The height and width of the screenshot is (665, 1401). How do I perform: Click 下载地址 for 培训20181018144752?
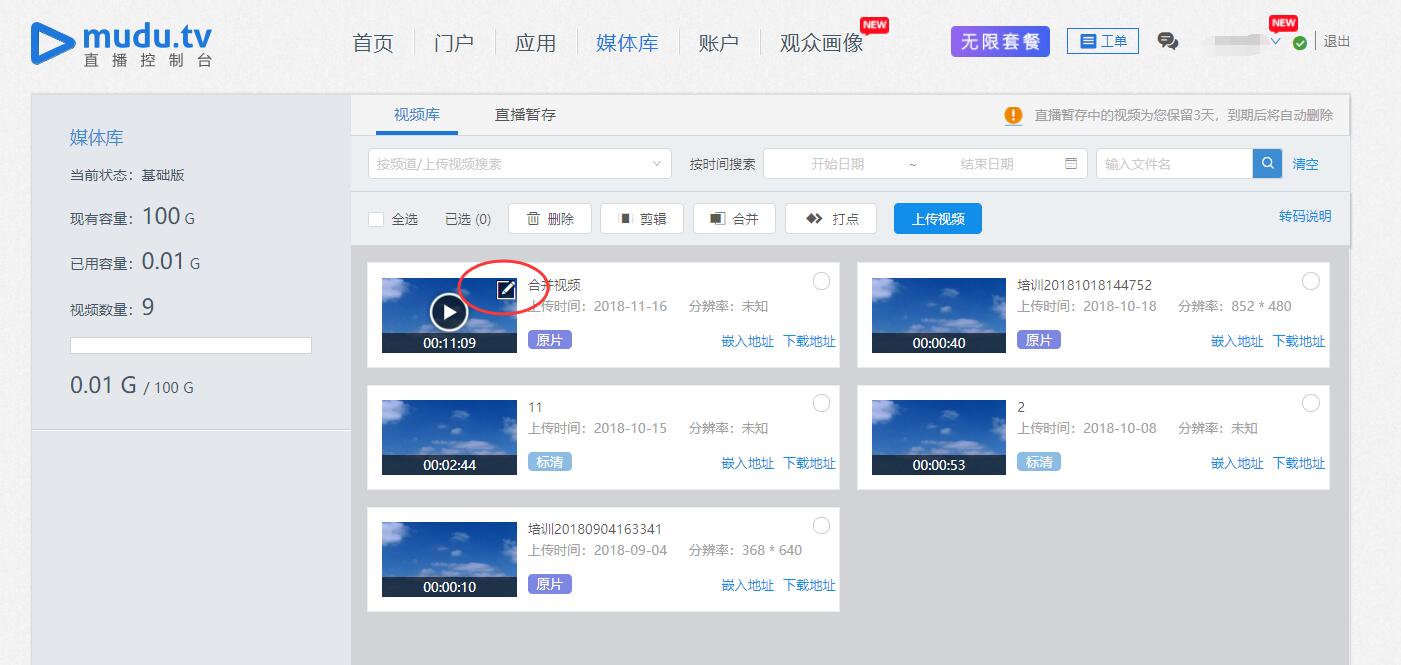tap(1299, 341)
